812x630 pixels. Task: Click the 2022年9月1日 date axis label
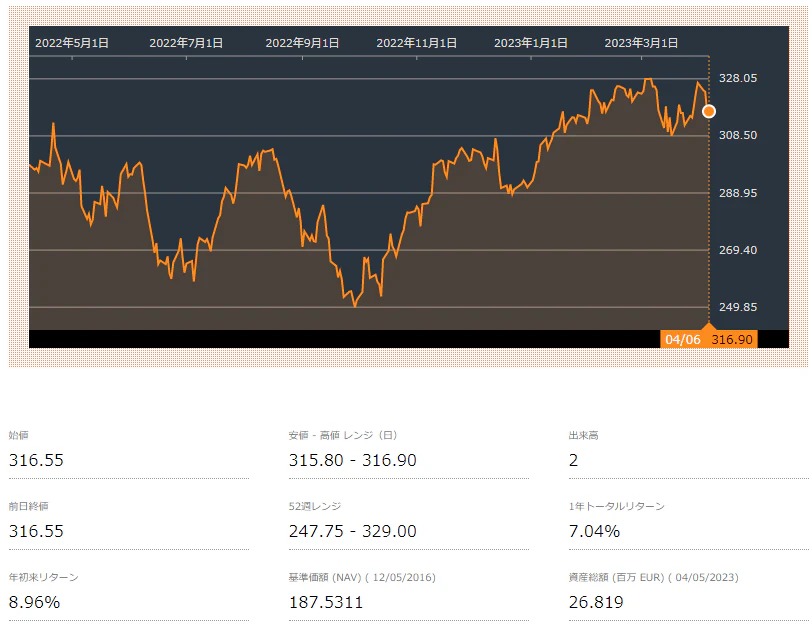click(x=302, y=43)
